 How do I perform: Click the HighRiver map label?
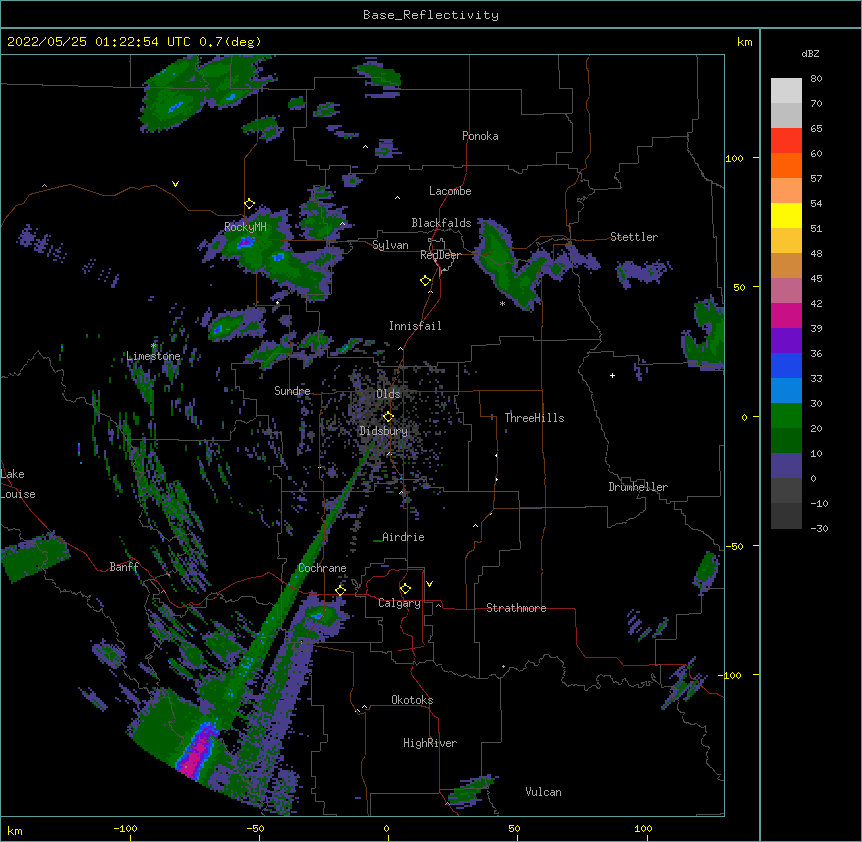coord(430,743)
